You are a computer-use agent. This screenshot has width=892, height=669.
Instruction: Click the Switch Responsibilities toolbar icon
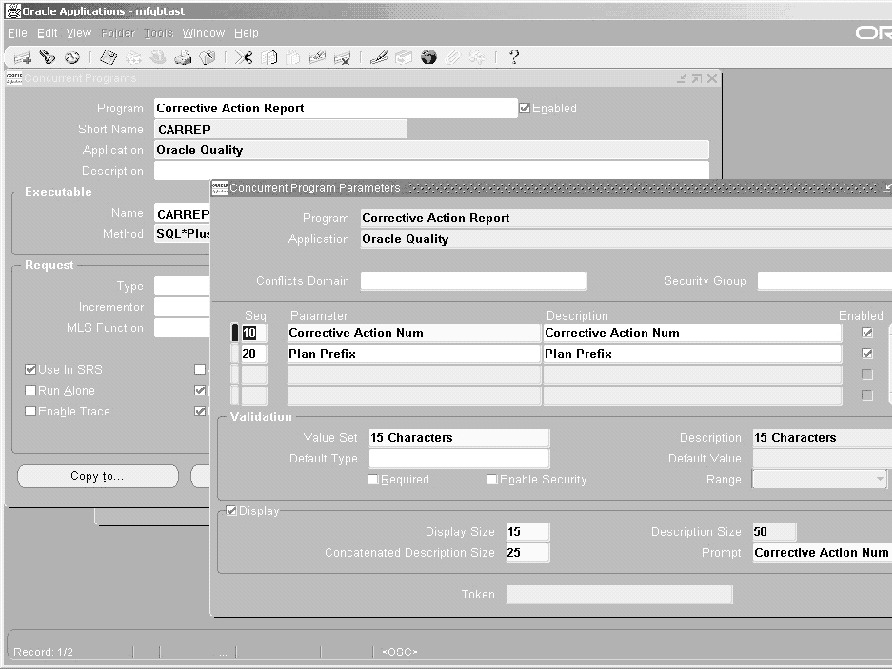click(x=158, y=57)
